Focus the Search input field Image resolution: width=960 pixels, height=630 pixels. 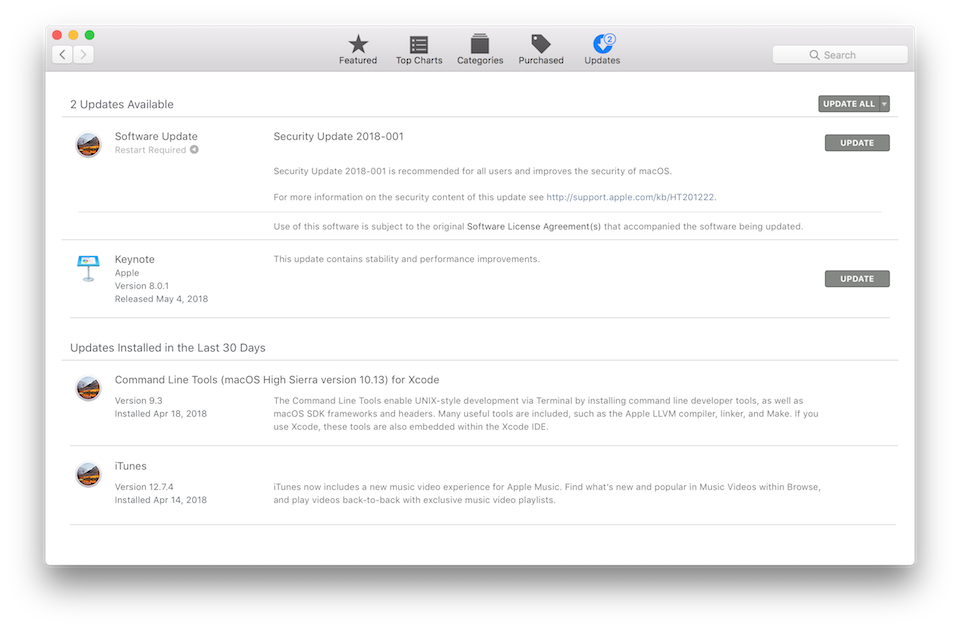840,55
